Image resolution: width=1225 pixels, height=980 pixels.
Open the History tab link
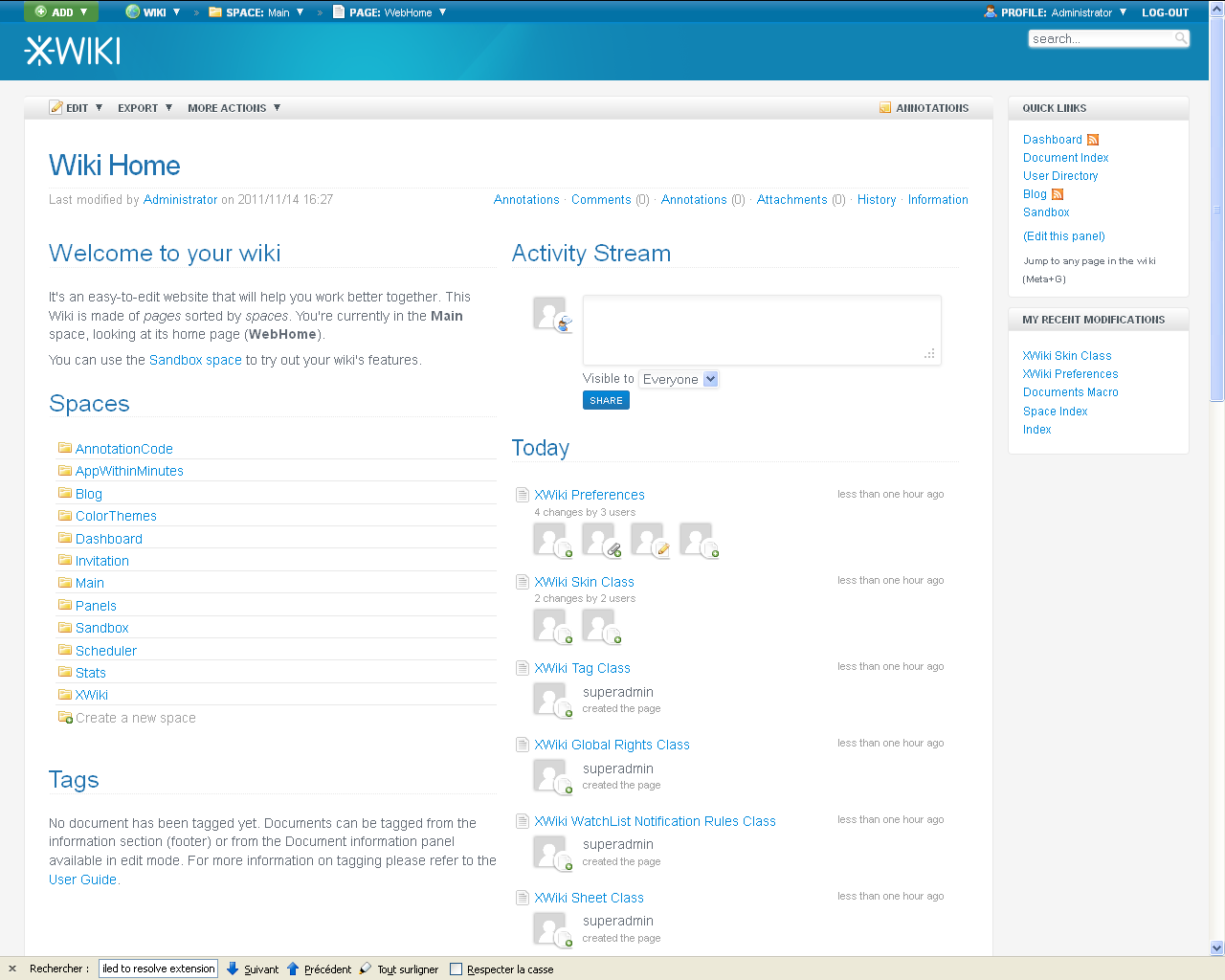[x=877, y=200]
